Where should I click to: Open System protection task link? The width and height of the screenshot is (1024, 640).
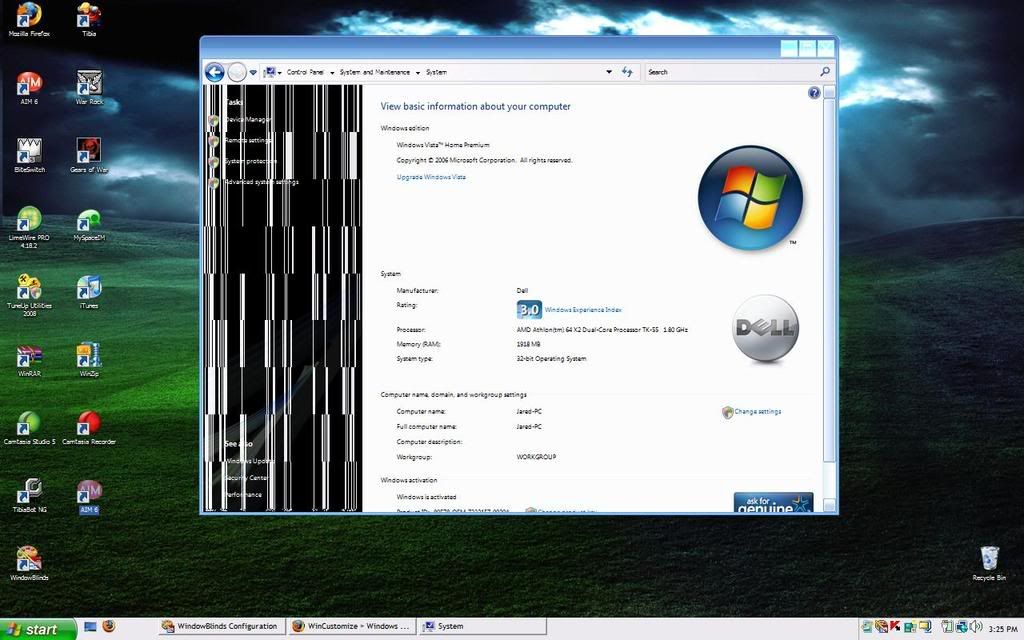pos(251,161)
